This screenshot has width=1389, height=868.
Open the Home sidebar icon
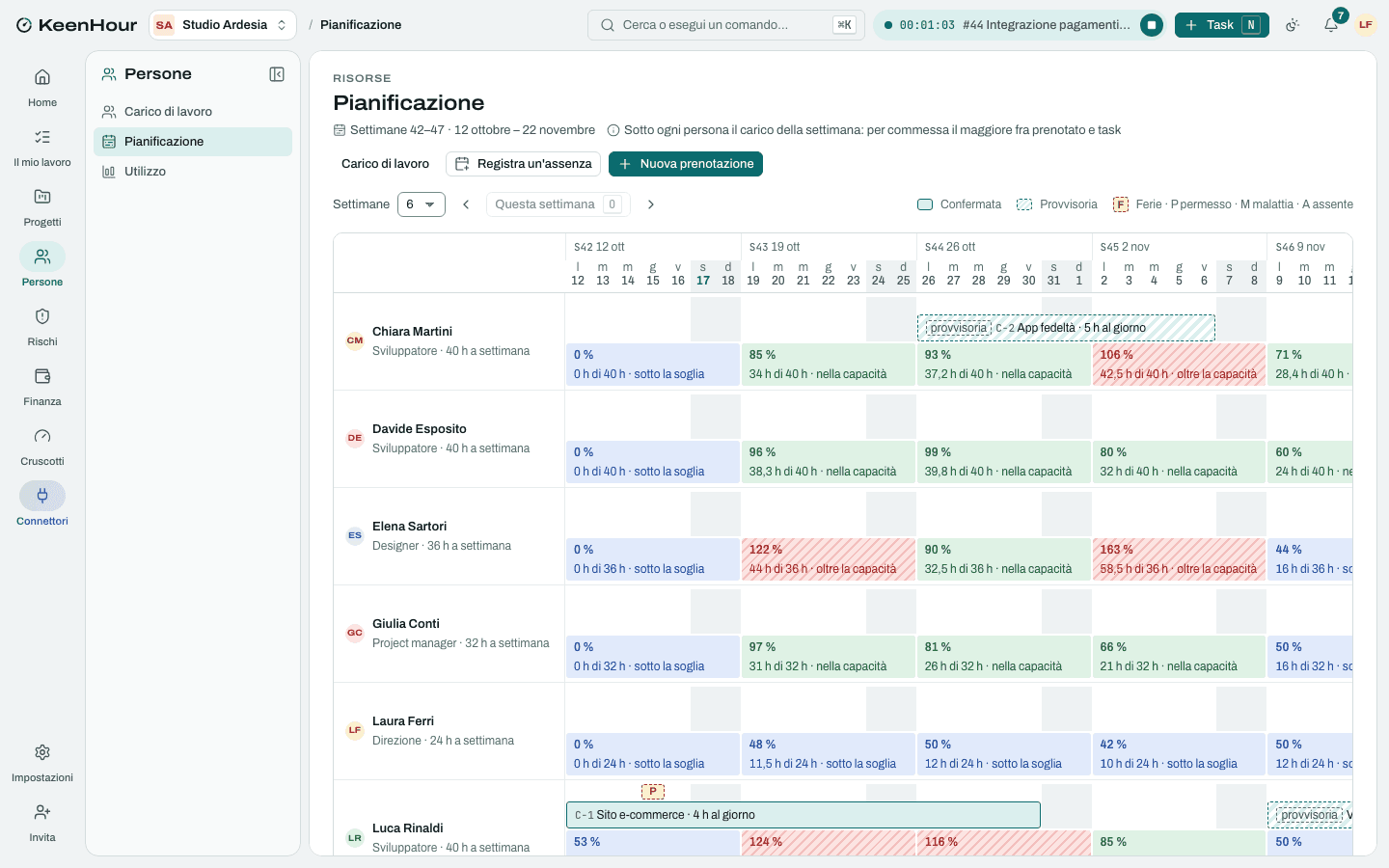click(x=42, y=77)
